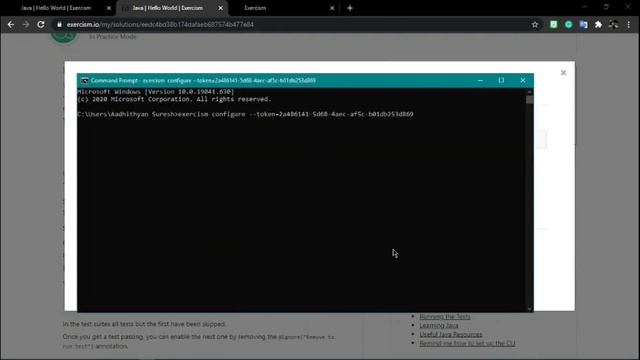Bookmark this page with star icon
Viewport: 640px width, 360px height.
tap(535, 24)
